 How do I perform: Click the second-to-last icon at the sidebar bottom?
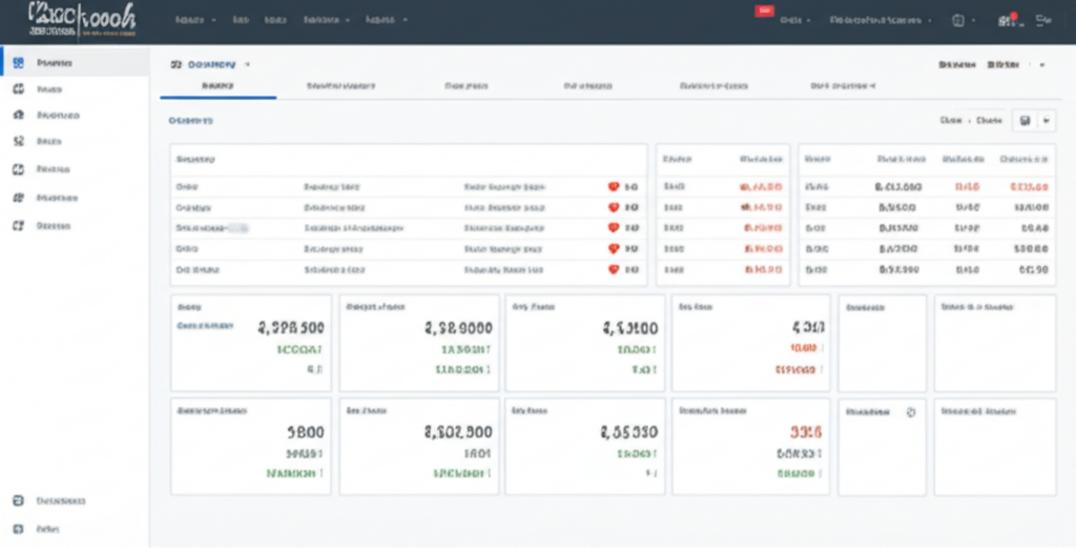tap(18, 500)
